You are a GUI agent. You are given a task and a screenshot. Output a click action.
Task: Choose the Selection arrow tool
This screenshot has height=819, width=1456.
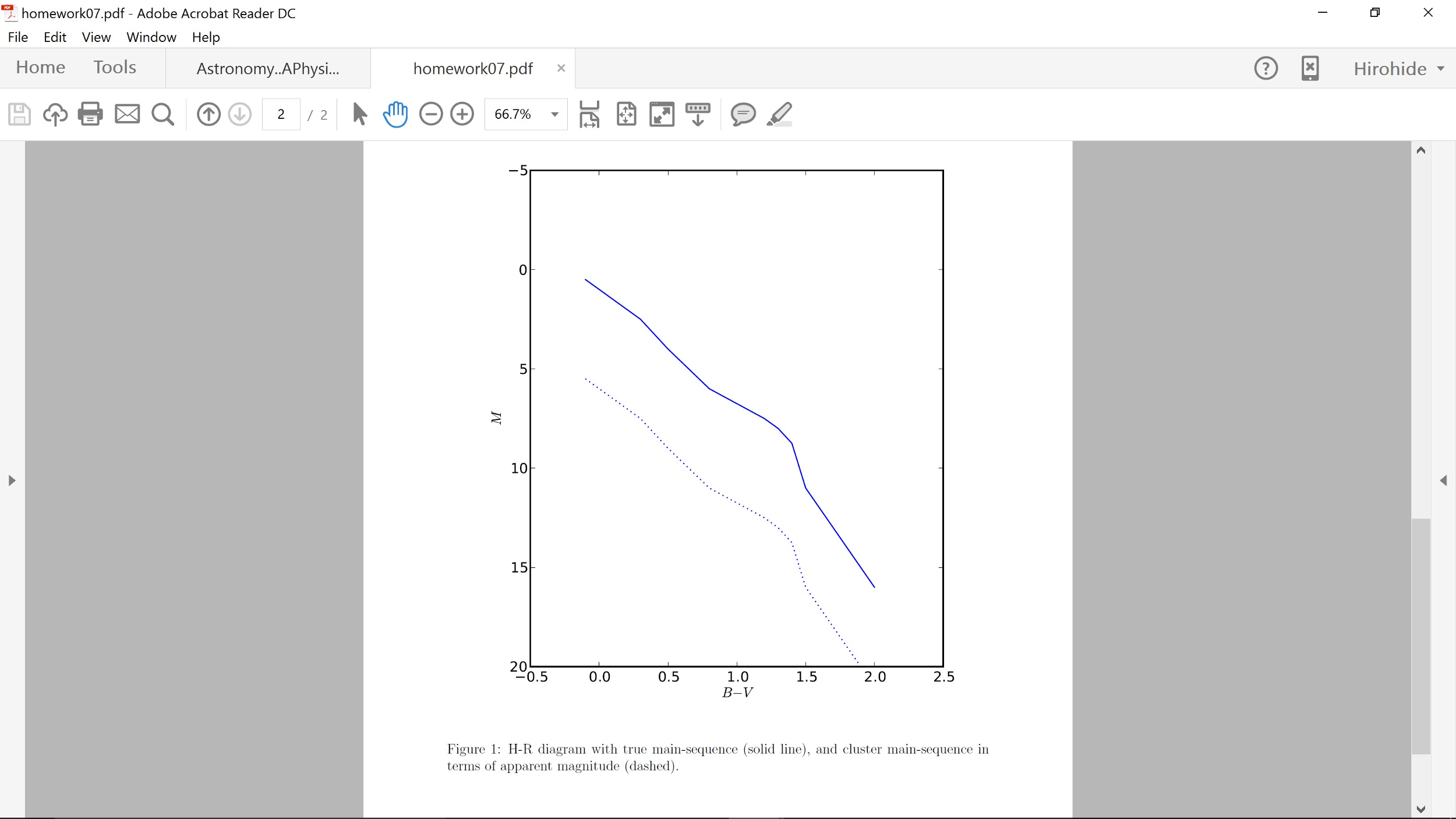[360, 114]
